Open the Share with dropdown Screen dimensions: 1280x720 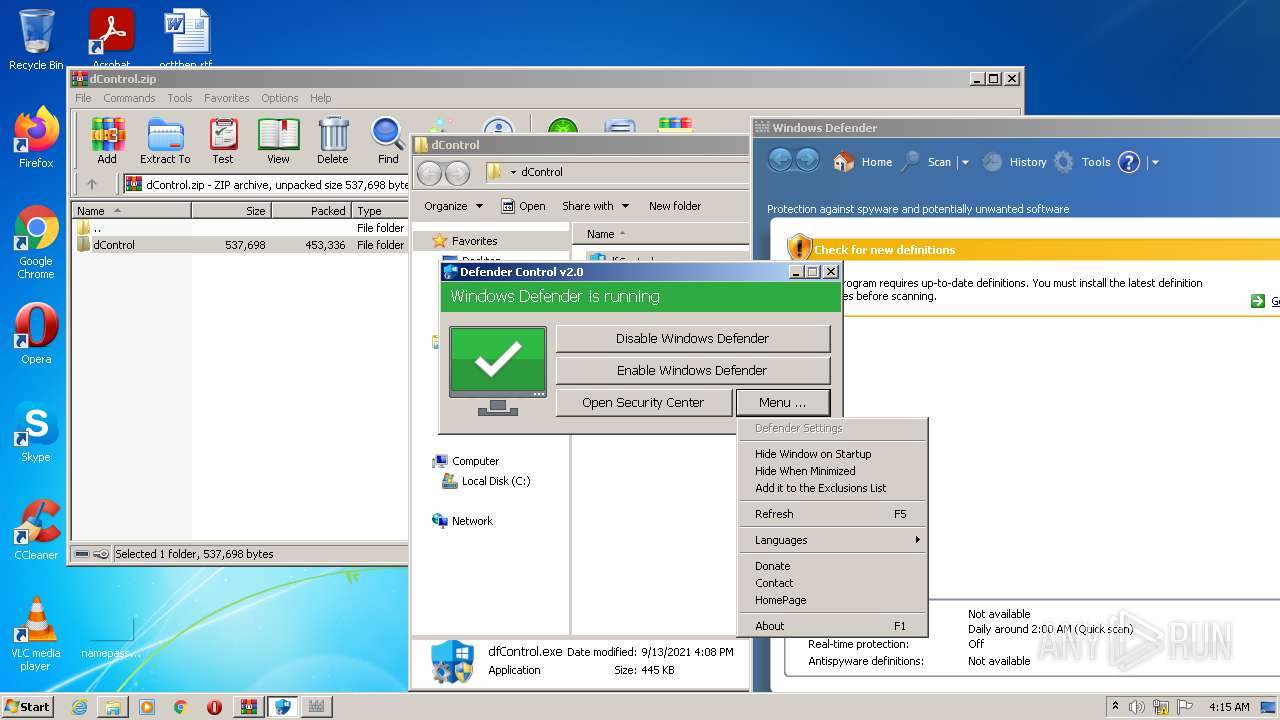[596, 206]
